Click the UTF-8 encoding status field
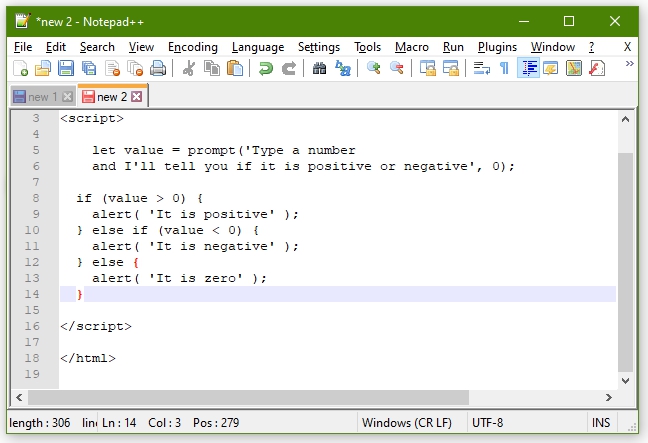Screen dimensions: 648x443 (x=488, y=423)
